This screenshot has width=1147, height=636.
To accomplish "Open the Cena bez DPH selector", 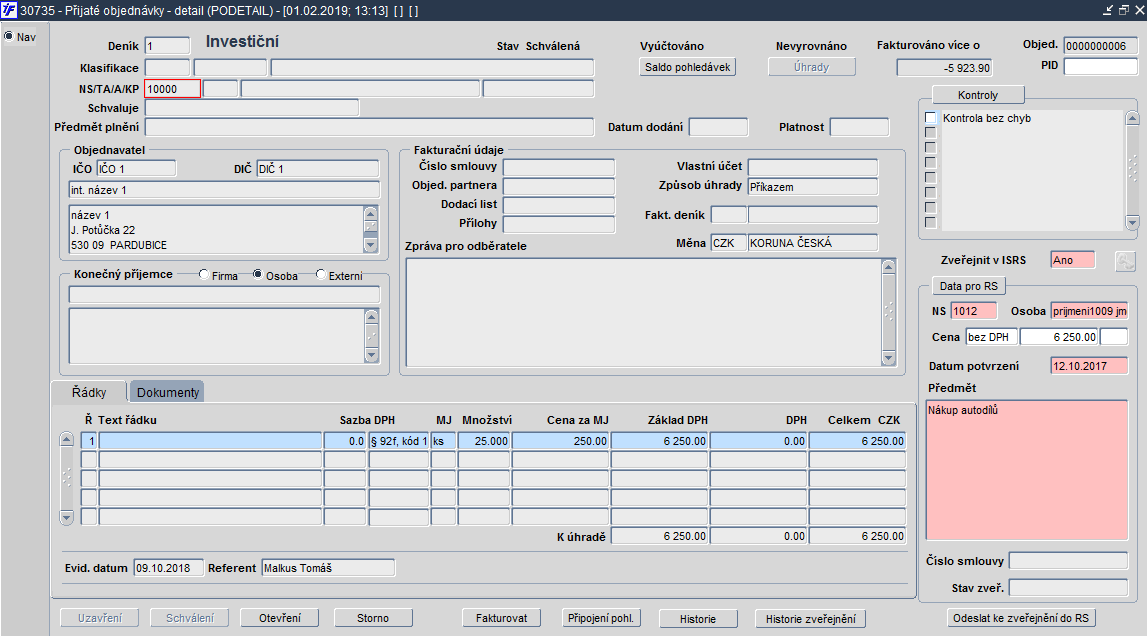I will (x=991, y=337).
